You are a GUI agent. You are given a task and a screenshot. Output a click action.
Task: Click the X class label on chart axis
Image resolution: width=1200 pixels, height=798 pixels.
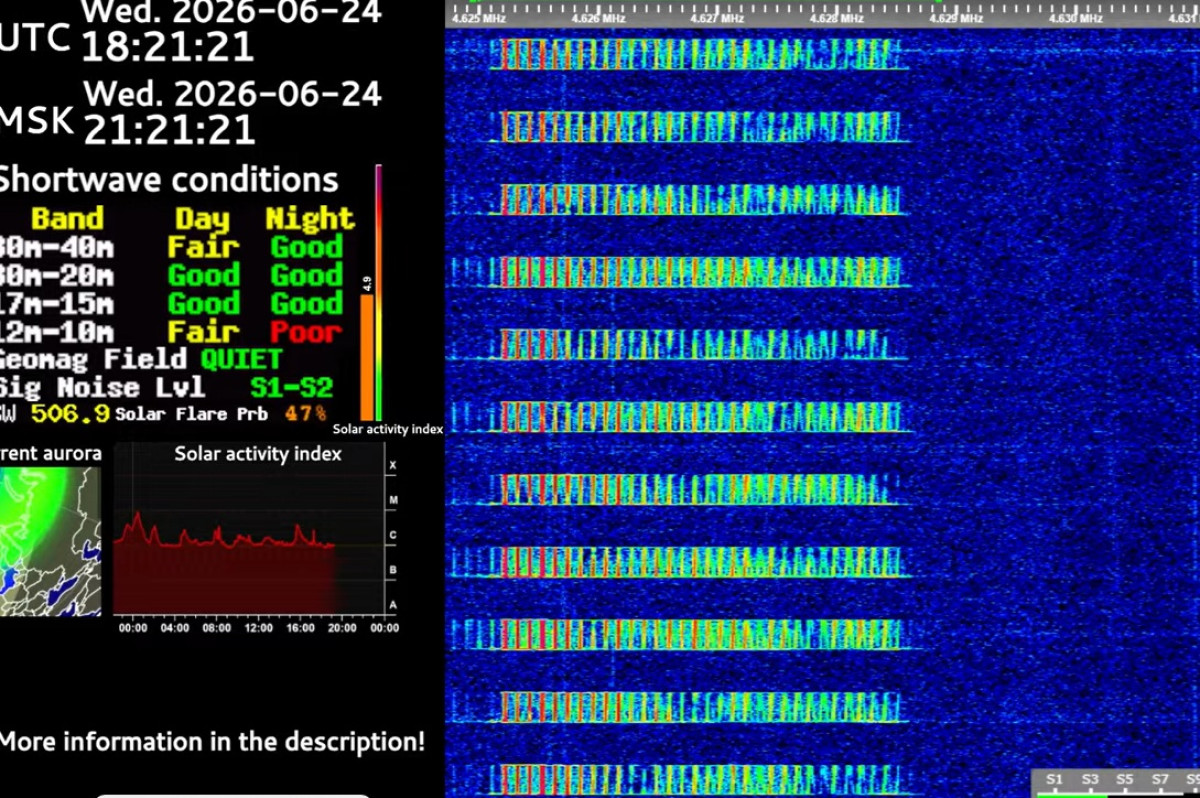click(x=393, y=466)
